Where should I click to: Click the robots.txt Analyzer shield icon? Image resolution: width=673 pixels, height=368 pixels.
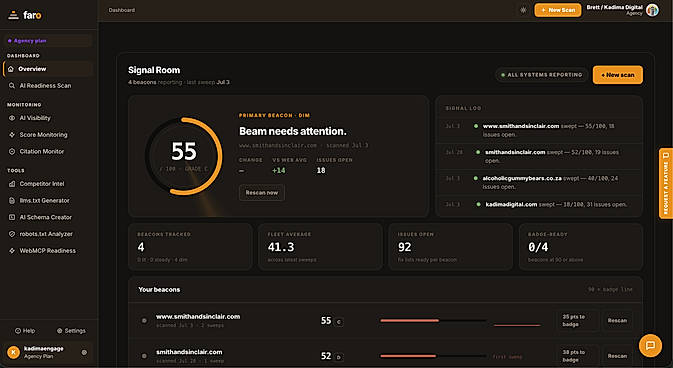(12, 234)
